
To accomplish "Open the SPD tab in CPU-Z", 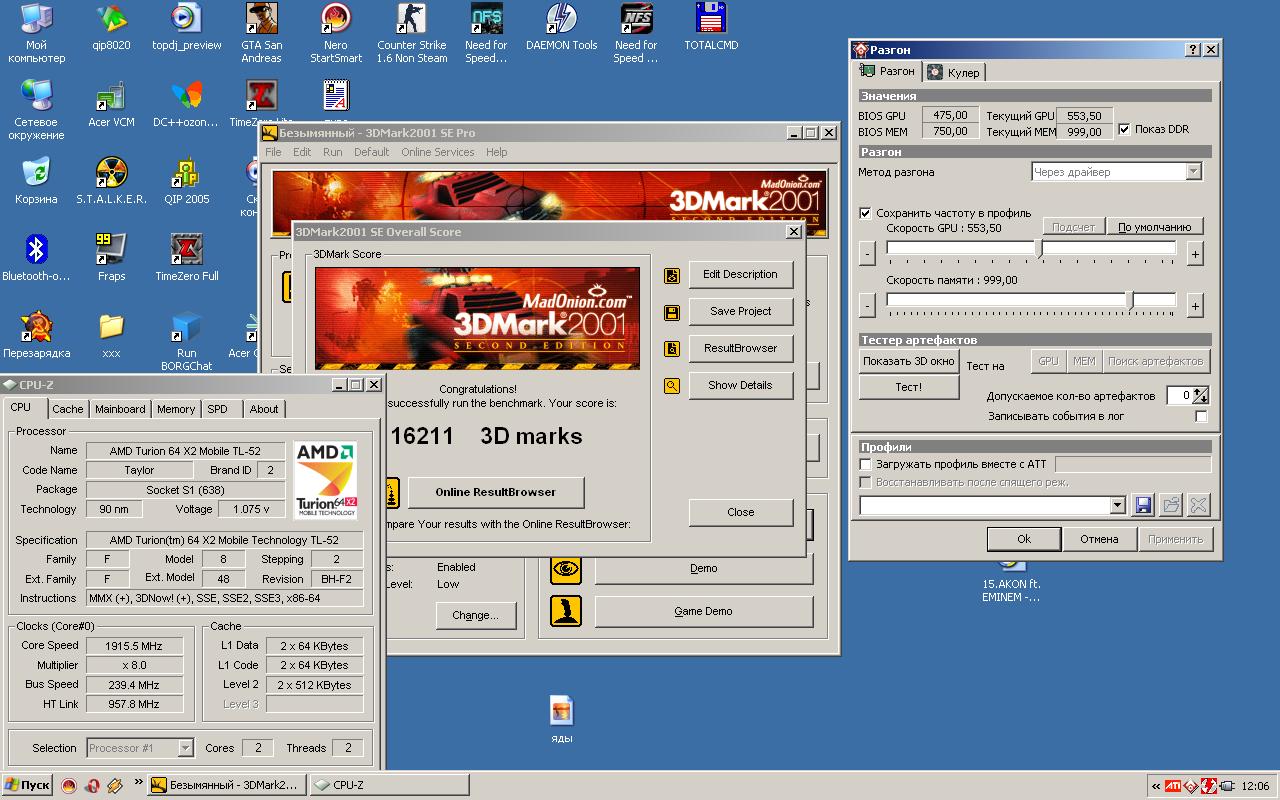I will tap(218, 409).
